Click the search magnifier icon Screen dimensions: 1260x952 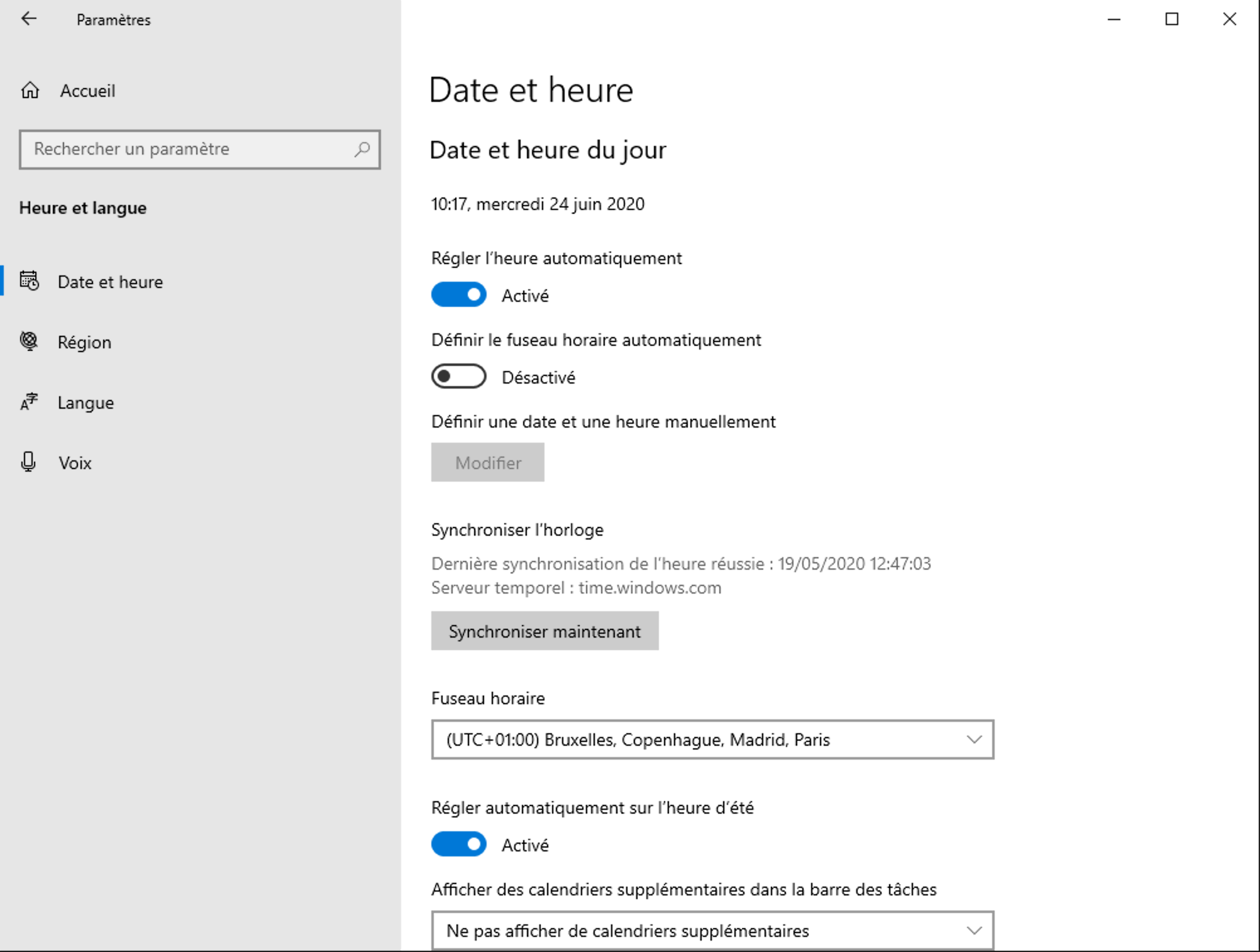tap(362, 150)
